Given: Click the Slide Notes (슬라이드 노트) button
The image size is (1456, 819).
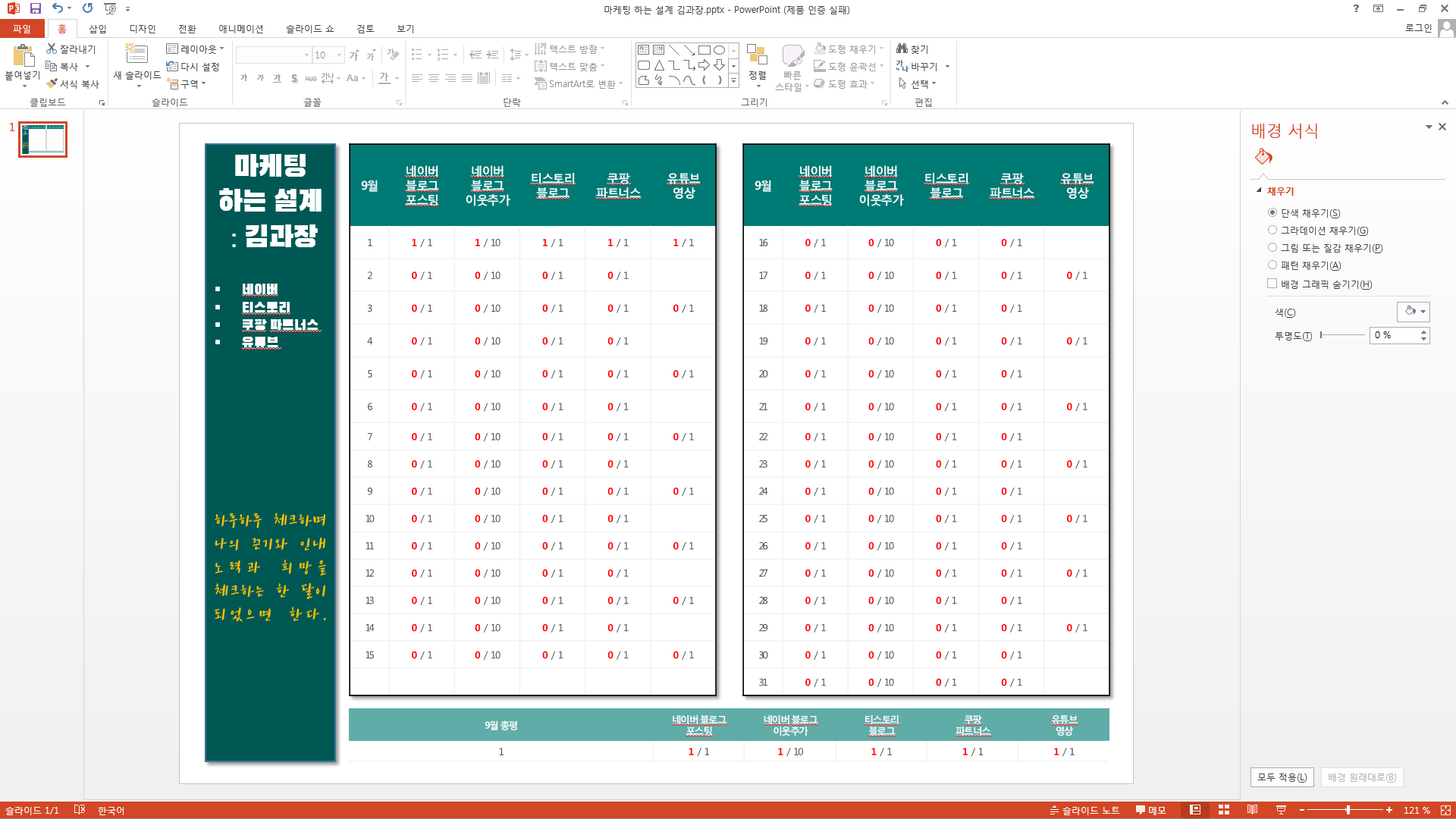Looking at the screenshot, I should 1084,810.
